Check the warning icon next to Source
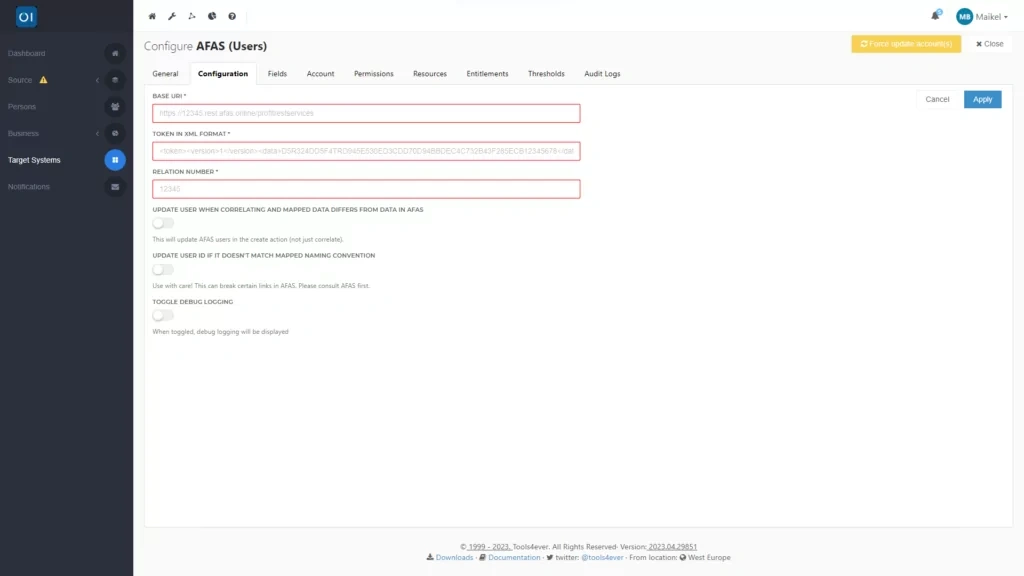Viewport: 1024px width, 576px height. [x=45, y=80]
